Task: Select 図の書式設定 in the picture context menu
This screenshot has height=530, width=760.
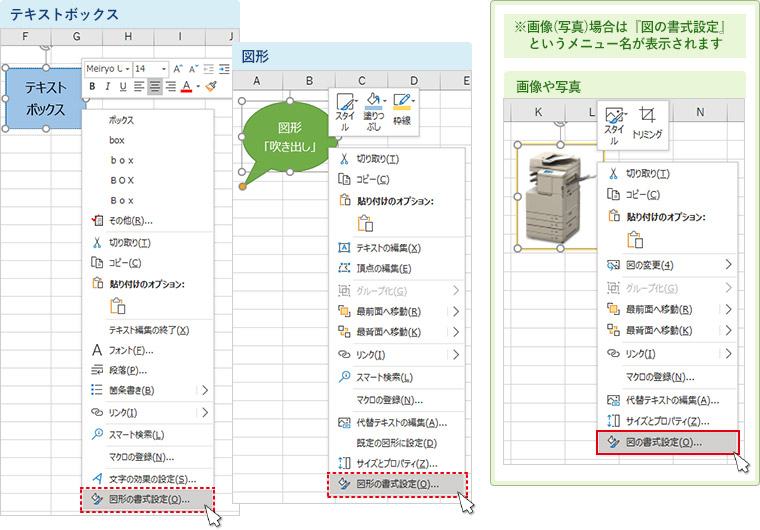Action: 665,442
